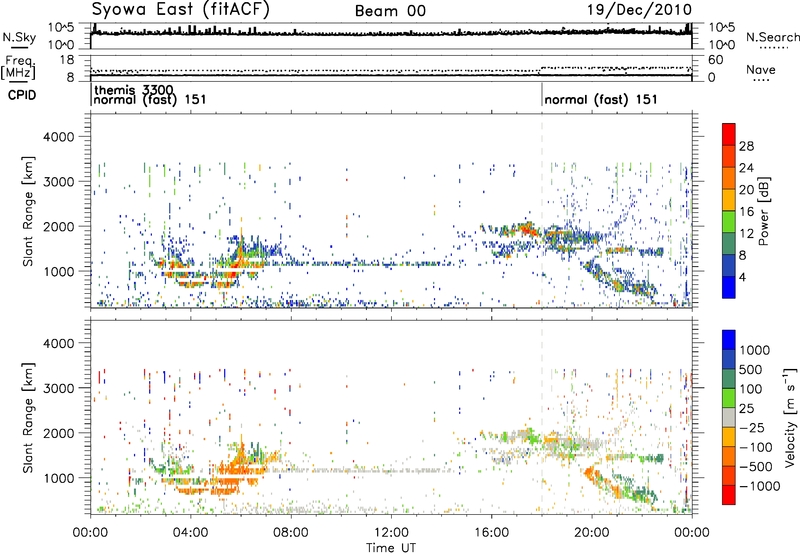The width and height of the screenshot is (800, 554).
Task: Click the 'Velocity [m s⁻¹]' colorbar label
Action: [790, 417]
